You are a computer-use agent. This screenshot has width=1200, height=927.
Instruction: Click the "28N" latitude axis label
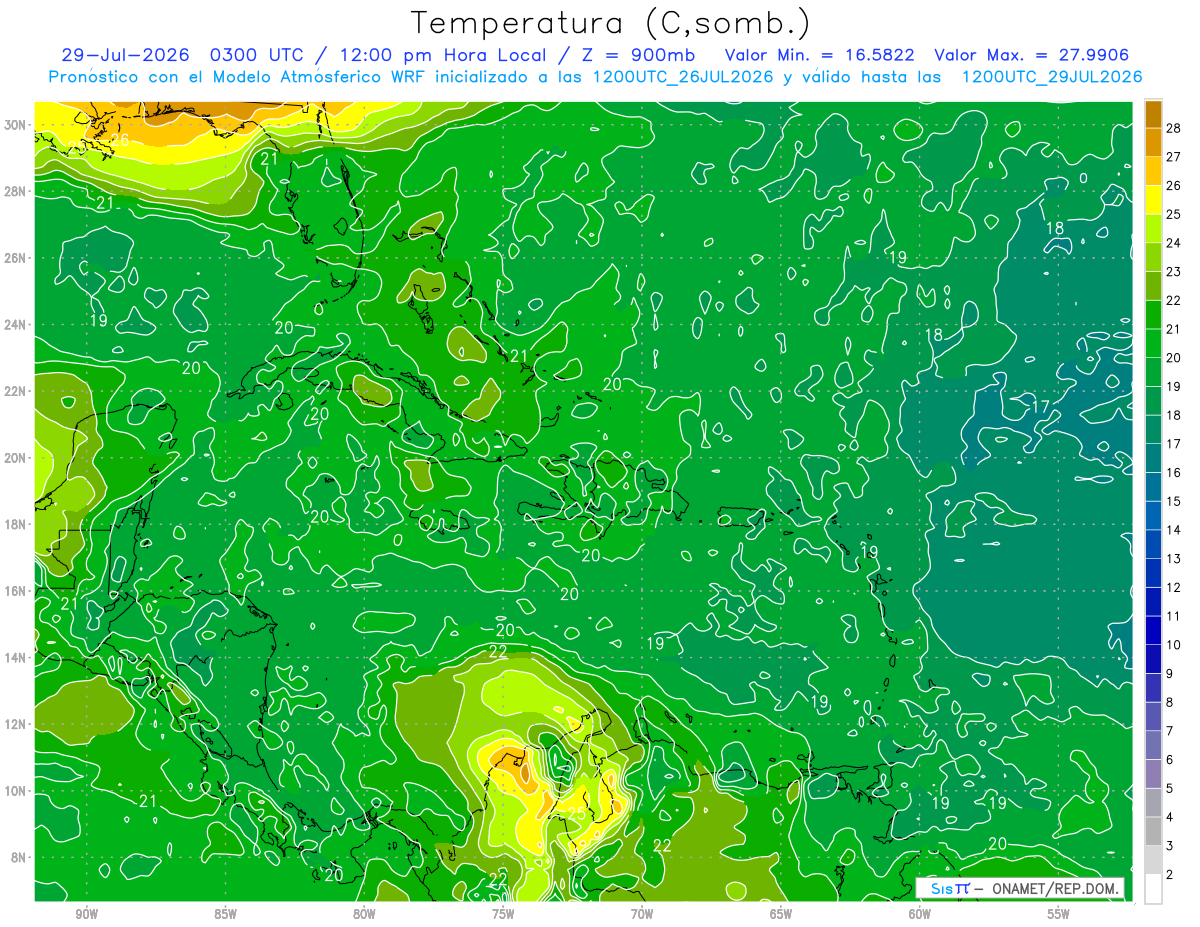point(17,191)
